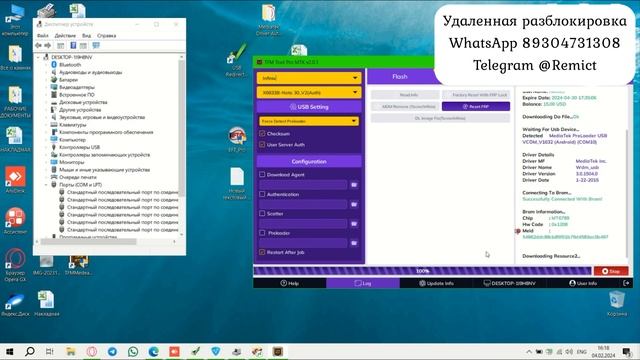Image resolution: width=640 pixels, height=360 pixels.
Task: Enable the Preloader checkbox
Action: [x=262, y=233]
